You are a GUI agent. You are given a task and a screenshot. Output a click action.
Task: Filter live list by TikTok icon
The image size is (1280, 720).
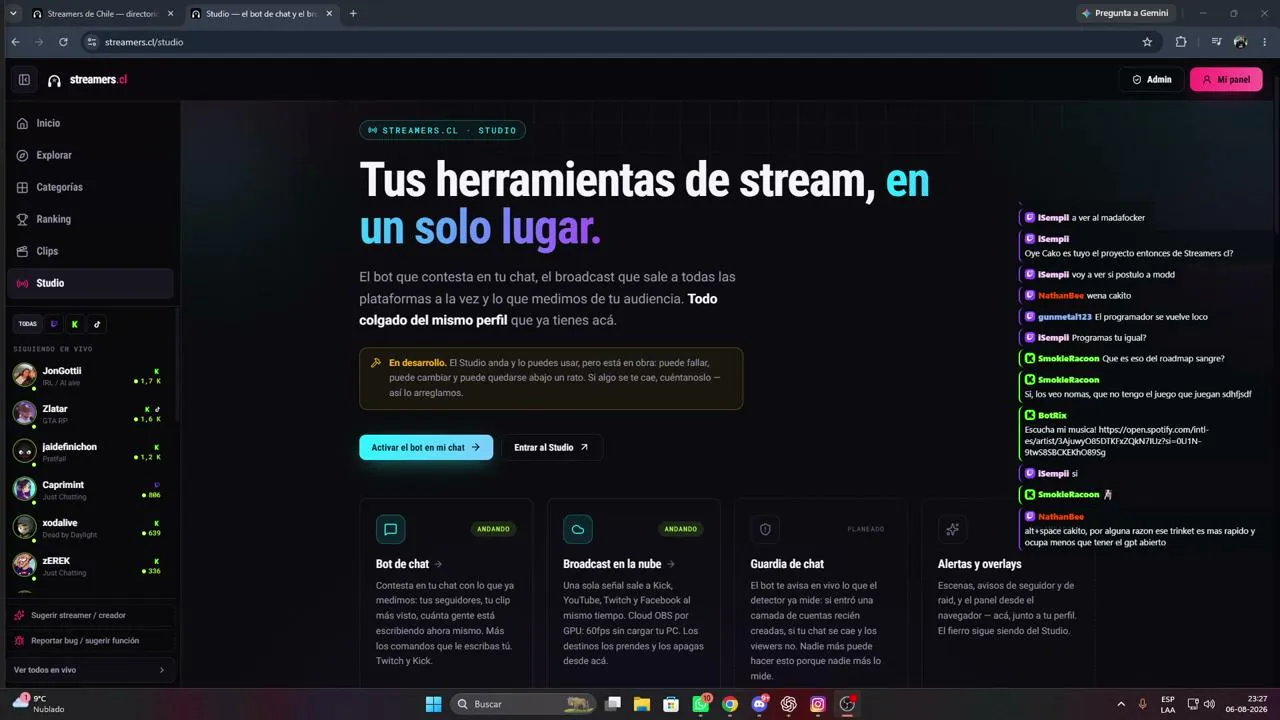(x=97, y=324)
